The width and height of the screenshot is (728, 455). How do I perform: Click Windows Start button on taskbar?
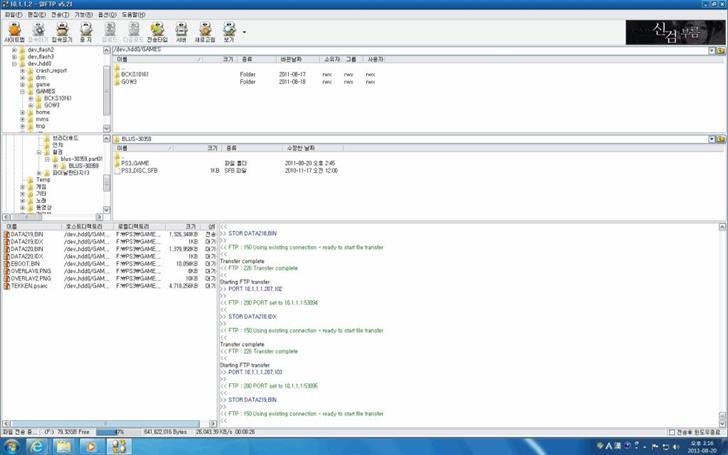tap(12, 445)
